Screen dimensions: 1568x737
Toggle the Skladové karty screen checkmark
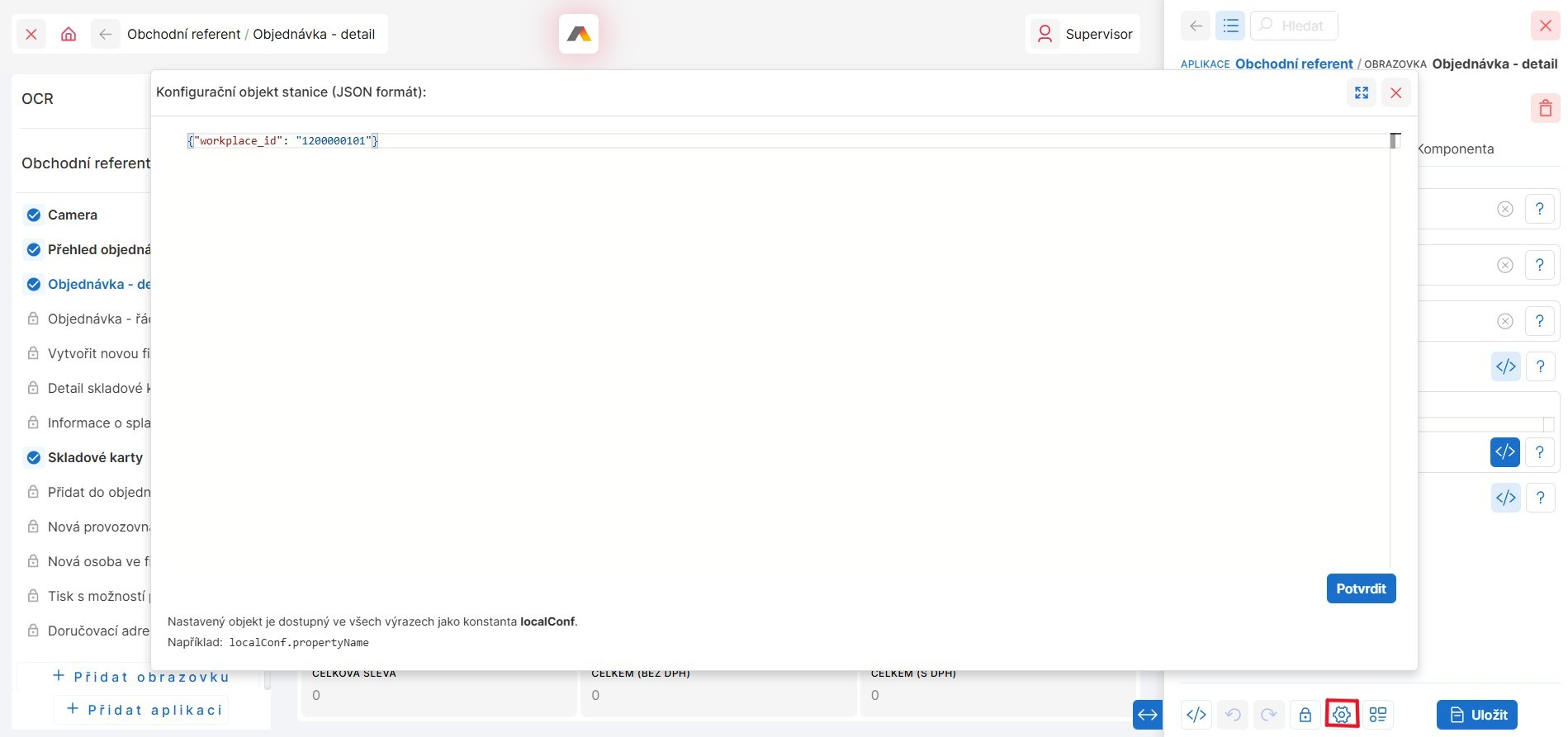[x=34, y=457]
